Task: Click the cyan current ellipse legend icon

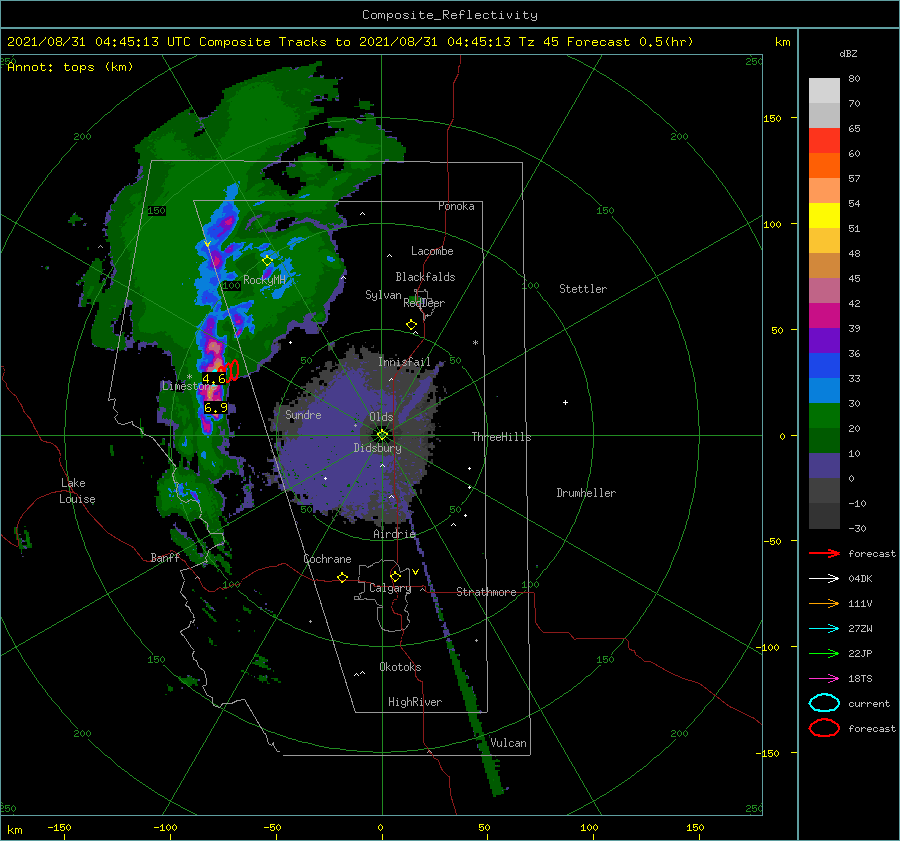Action: point(824,703)
